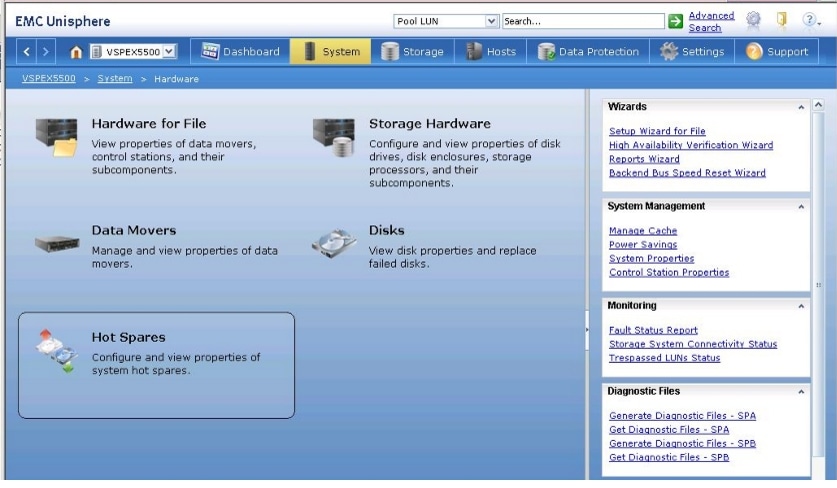This screenshot has width=837, height=488.
Task: Click Get Diagnostic Files - SPB
Action: (669, 457)
